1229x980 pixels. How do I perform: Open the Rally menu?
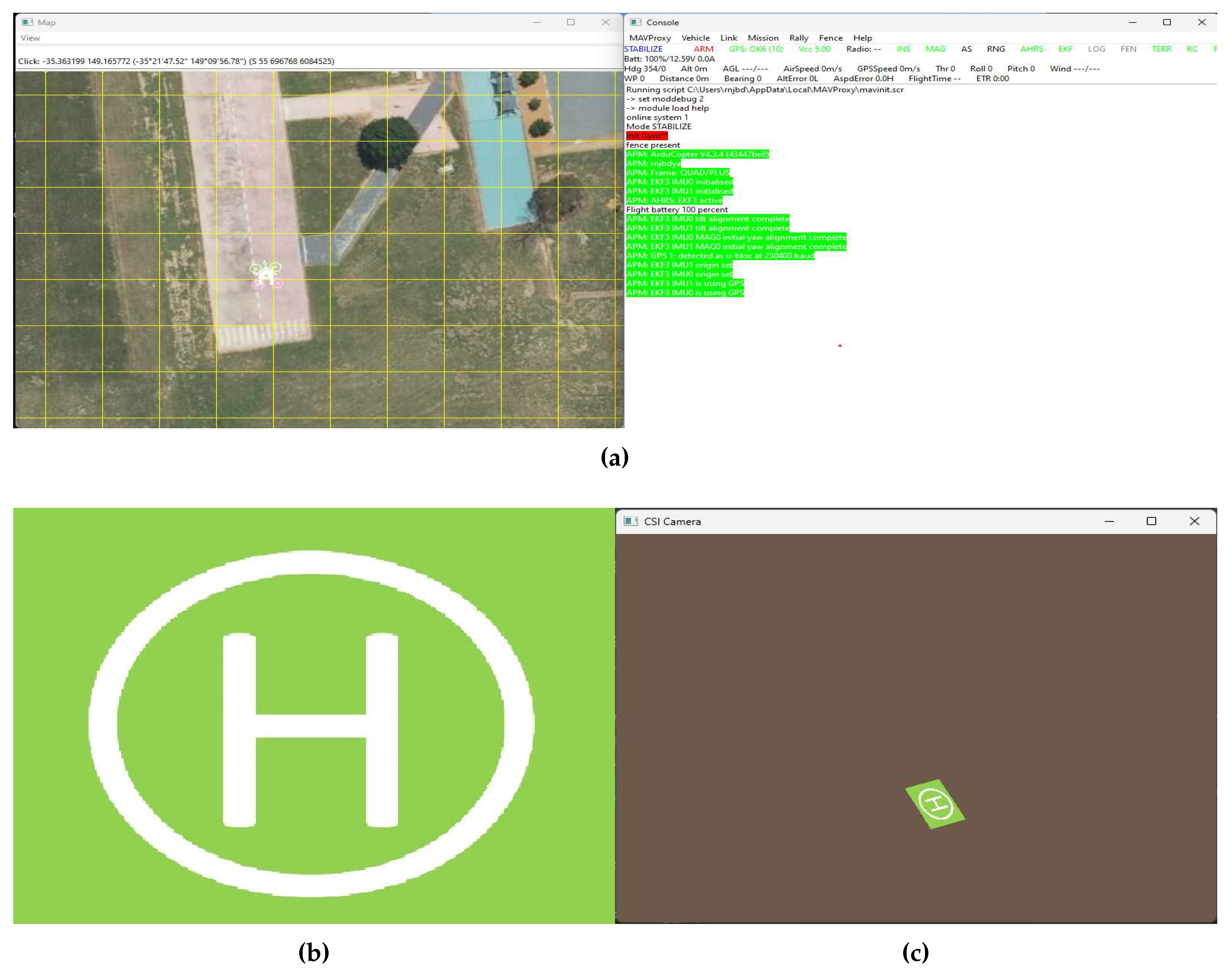(799, 38)
